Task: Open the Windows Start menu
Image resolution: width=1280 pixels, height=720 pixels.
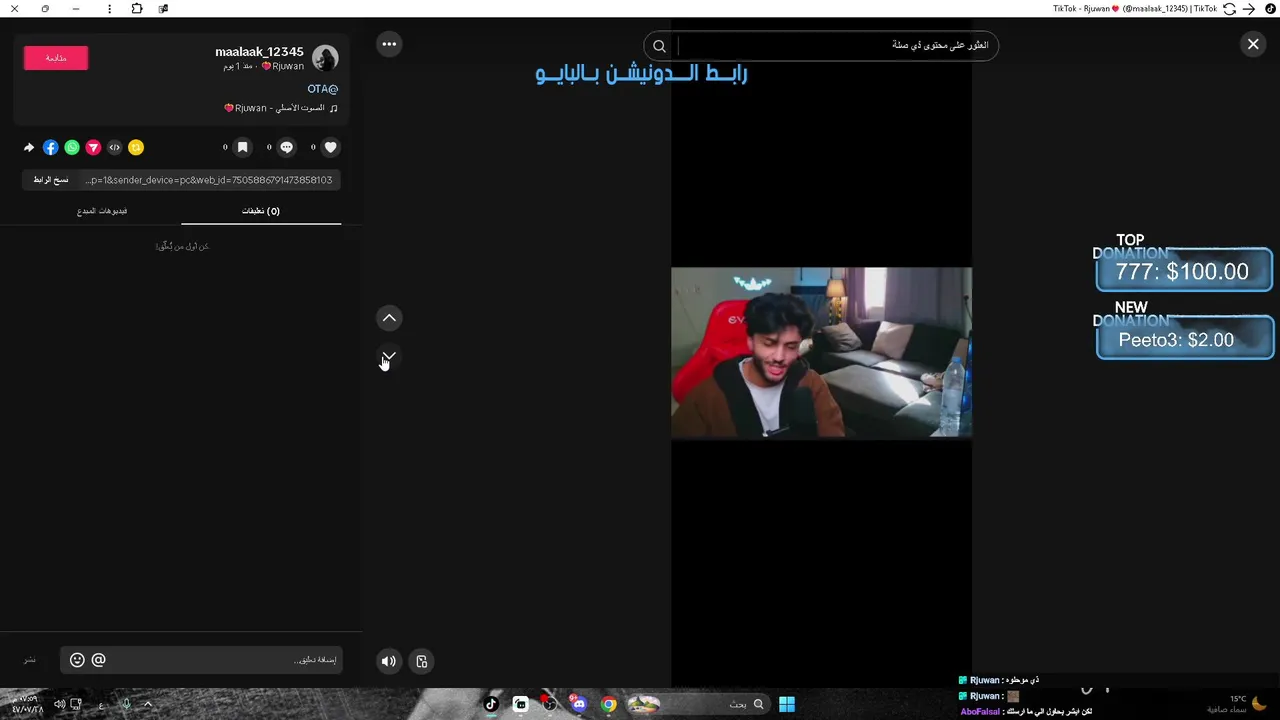Action: pos(787,704)
